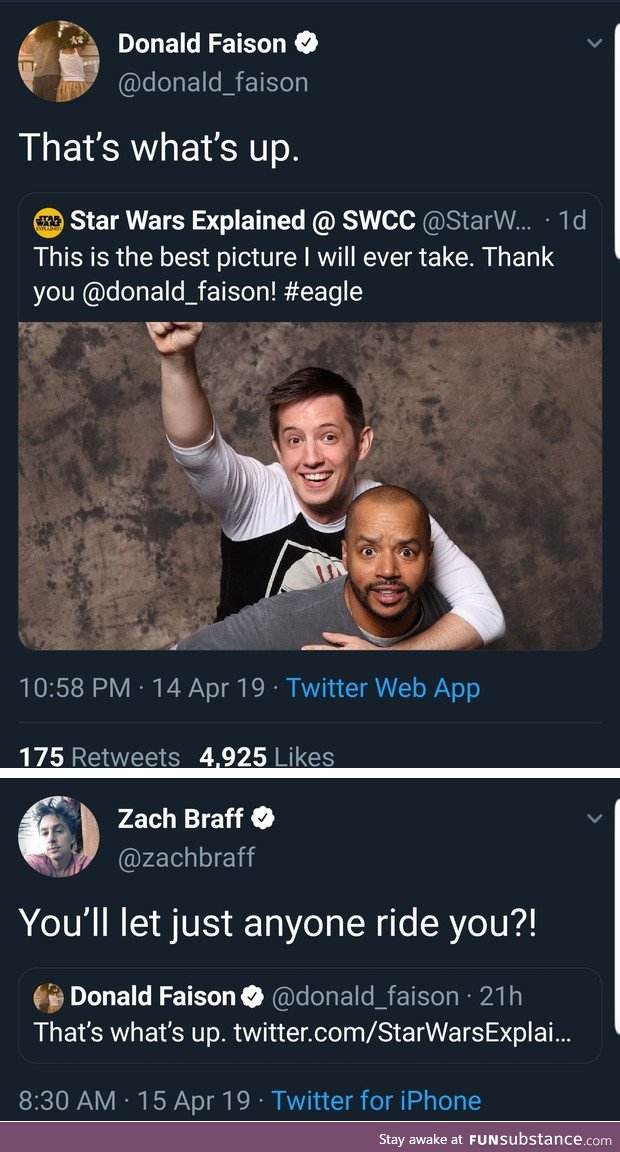Viewport: 620px width, 1152px height.
Task: Open Zach Braff's profile picture
Action: click(59, 837)
